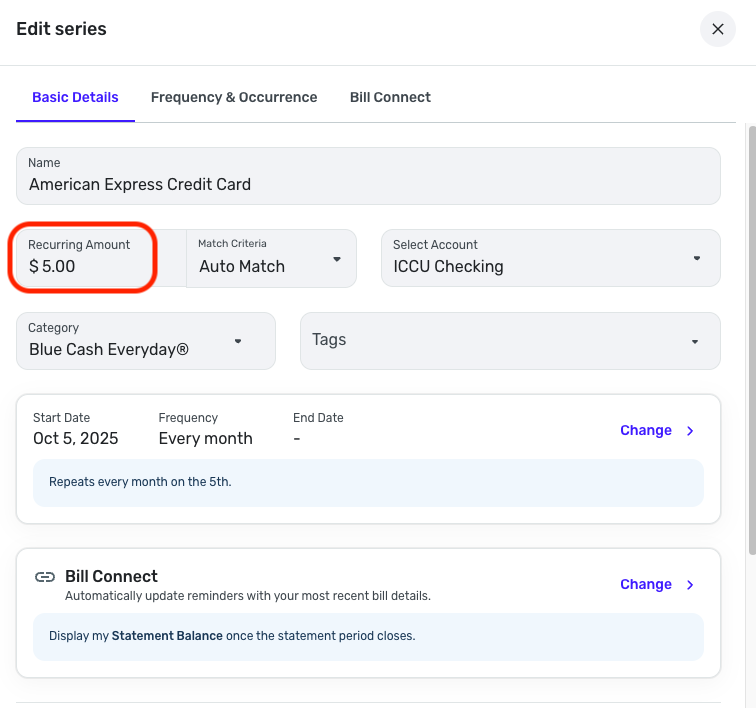The image size is (756, 708).
Task: Click Change link for frequency schedule
Action: (x=645, y=430)
